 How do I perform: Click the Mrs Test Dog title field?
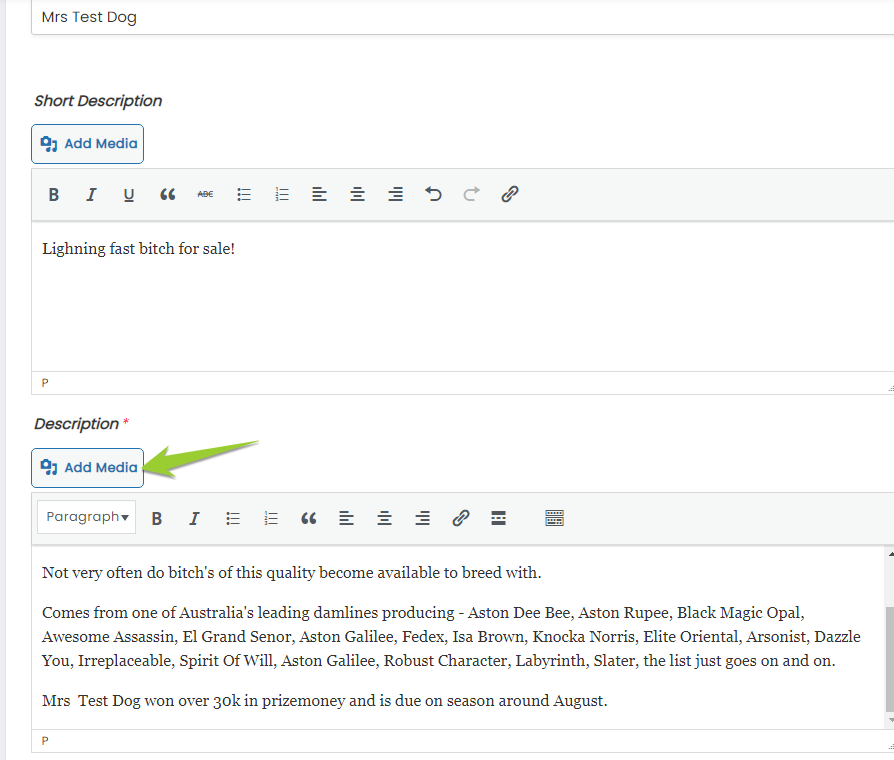(x=462, y=17)
